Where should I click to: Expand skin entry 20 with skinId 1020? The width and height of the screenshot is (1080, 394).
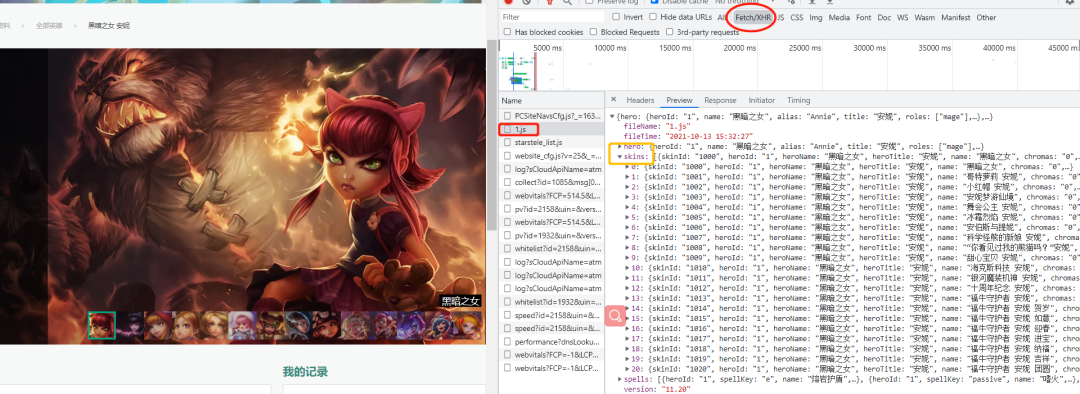click(x=627, y=369)
